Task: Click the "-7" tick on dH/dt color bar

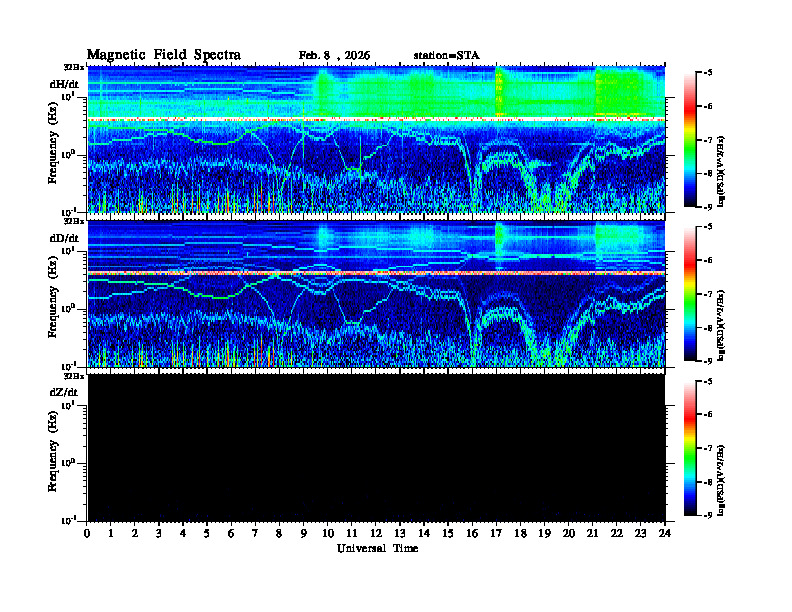Action: point(708,140)
